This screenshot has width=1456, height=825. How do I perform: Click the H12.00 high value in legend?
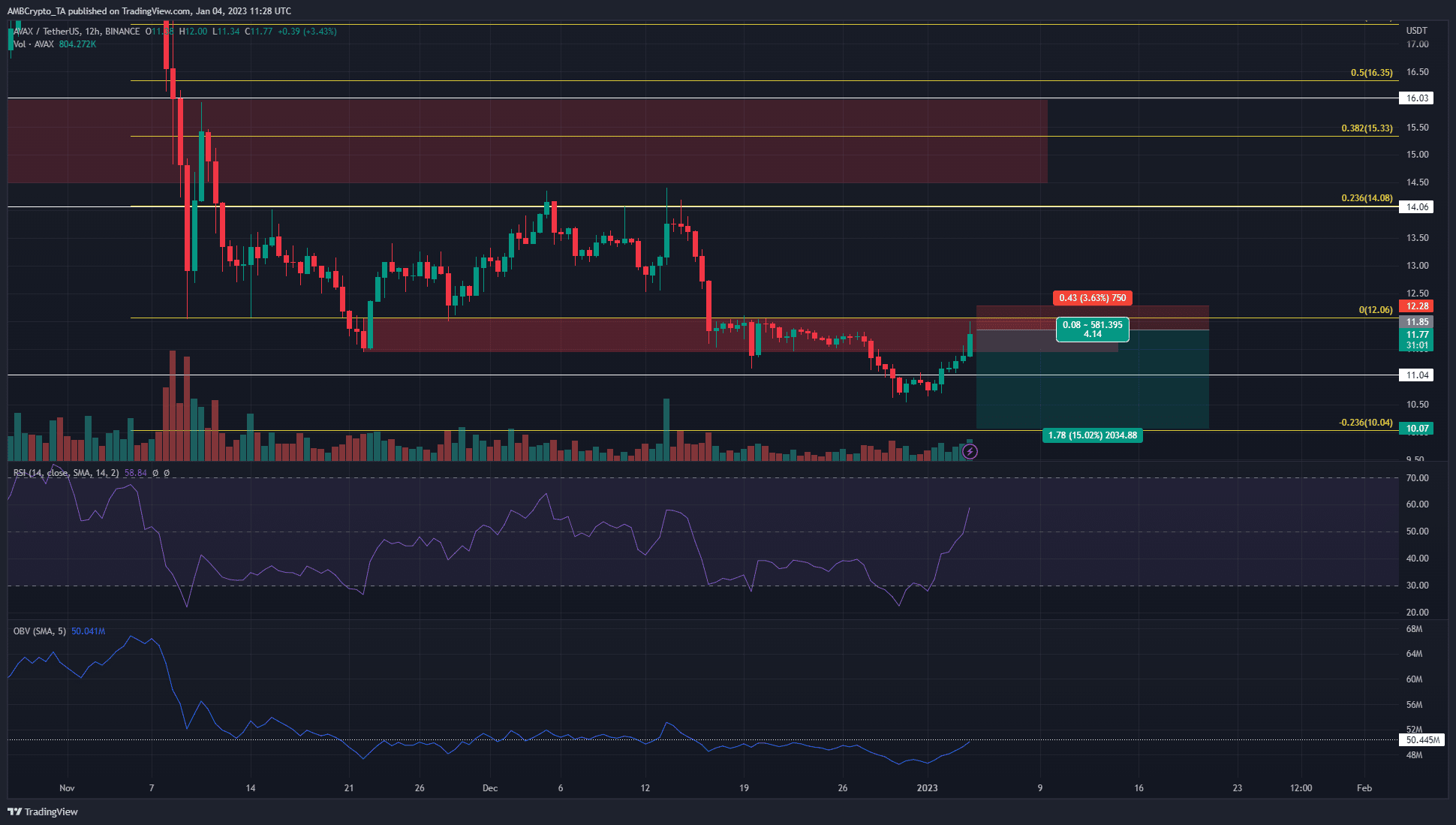click(193, 32)
